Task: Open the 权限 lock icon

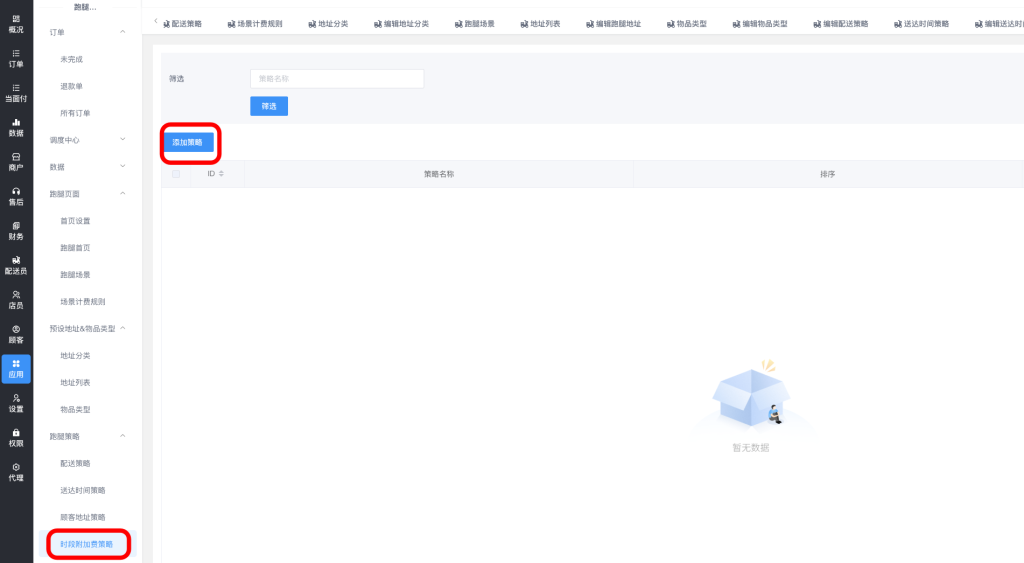Action: (16, 437)
